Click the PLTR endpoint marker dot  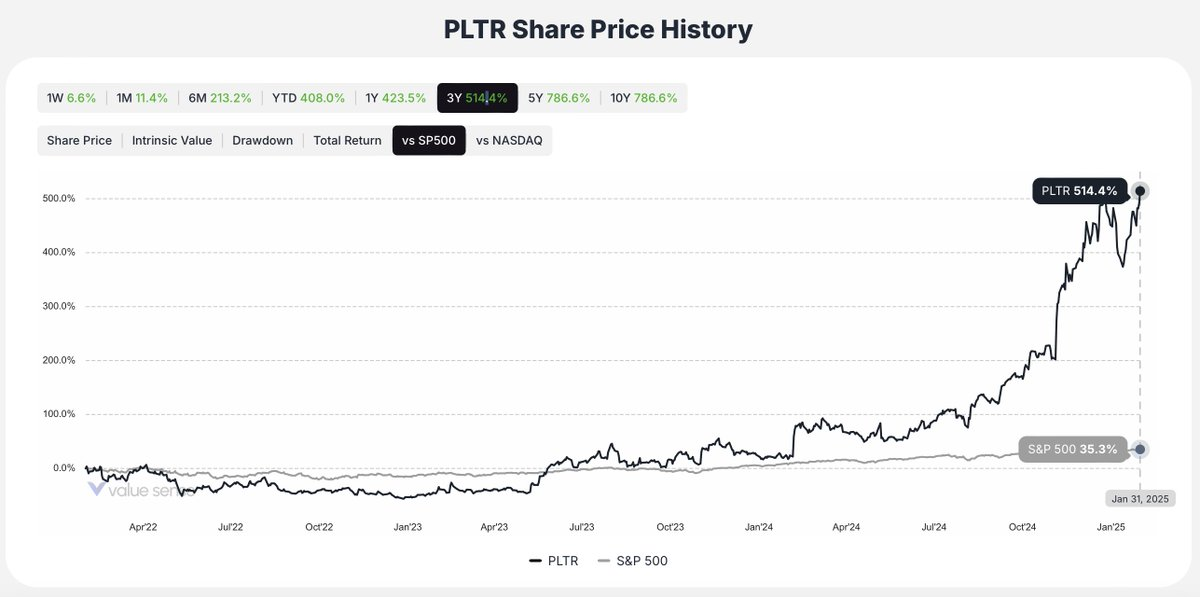1140,190
